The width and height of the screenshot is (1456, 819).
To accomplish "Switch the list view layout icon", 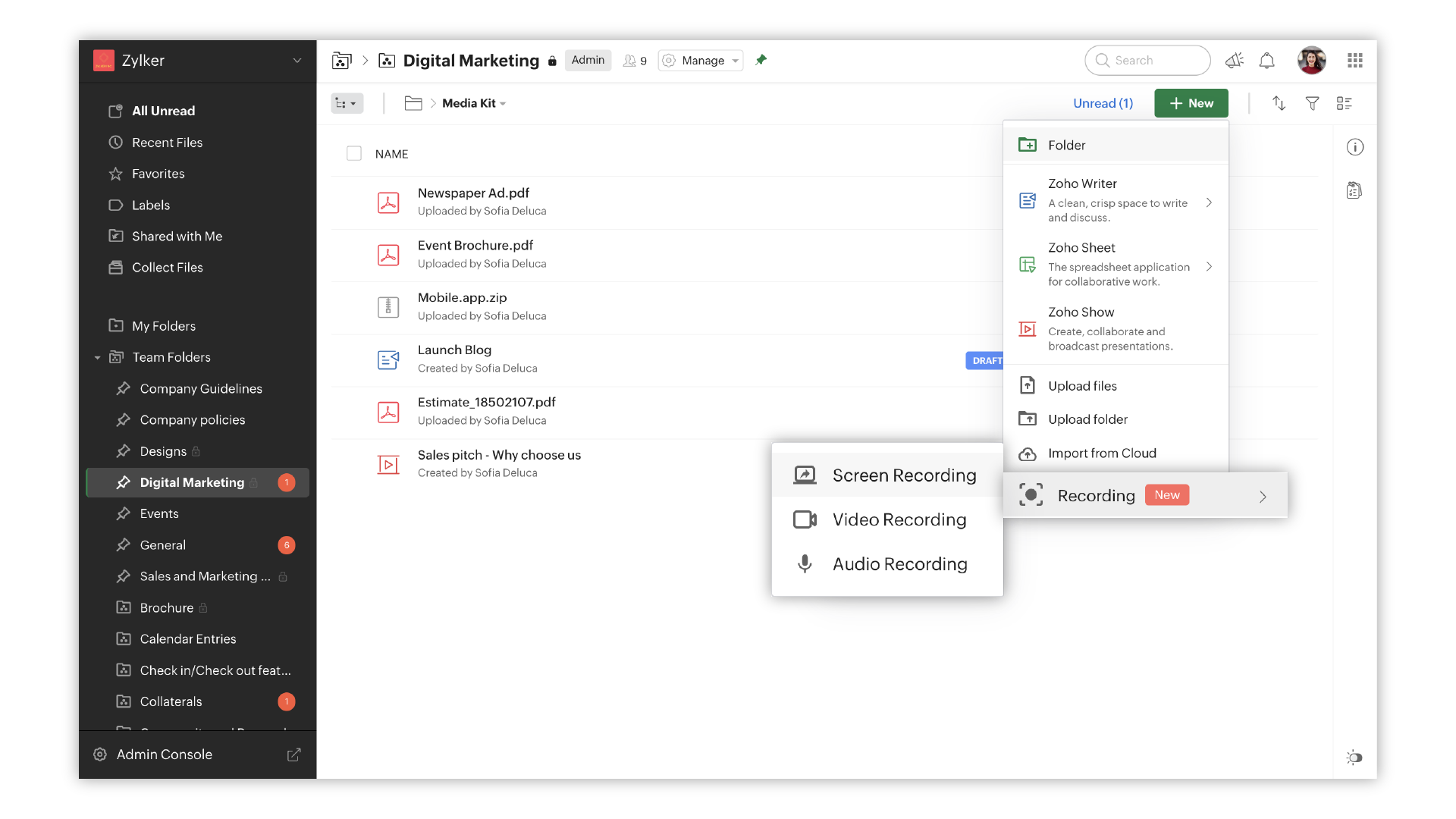I will point(1345,103).
